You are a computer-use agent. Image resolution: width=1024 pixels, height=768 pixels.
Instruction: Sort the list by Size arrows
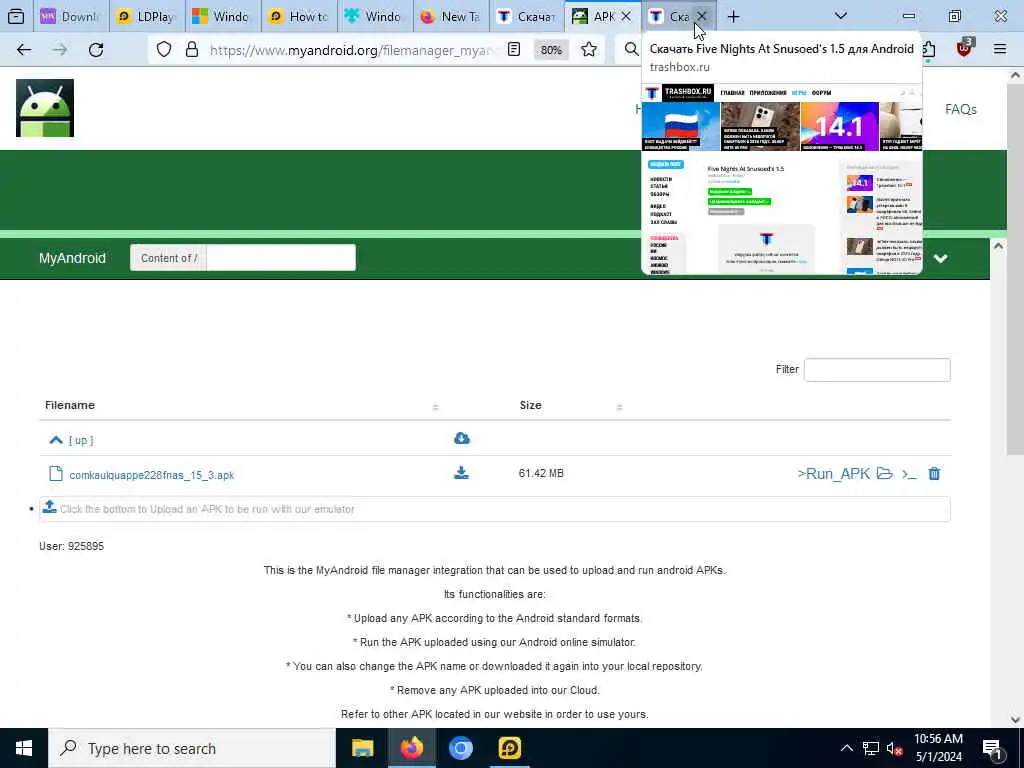pyautogui.click(x=620, y=407)
